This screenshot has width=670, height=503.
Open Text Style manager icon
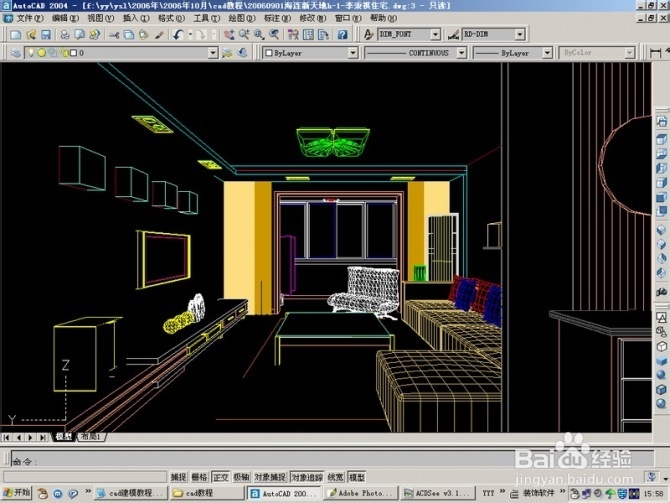coord(368,35)
